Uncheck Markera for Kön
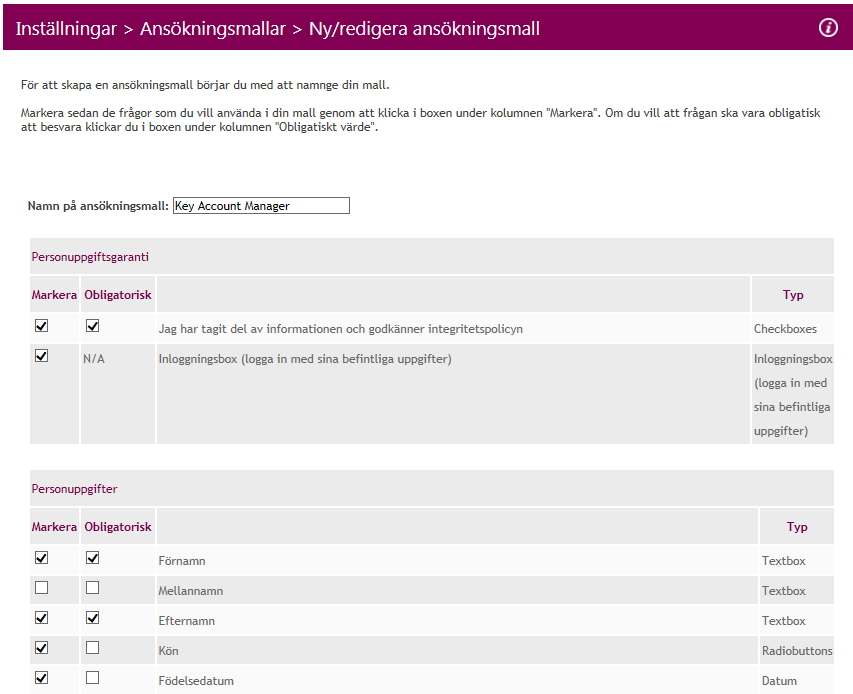This screenshot has width=853, height=694. 41,648
